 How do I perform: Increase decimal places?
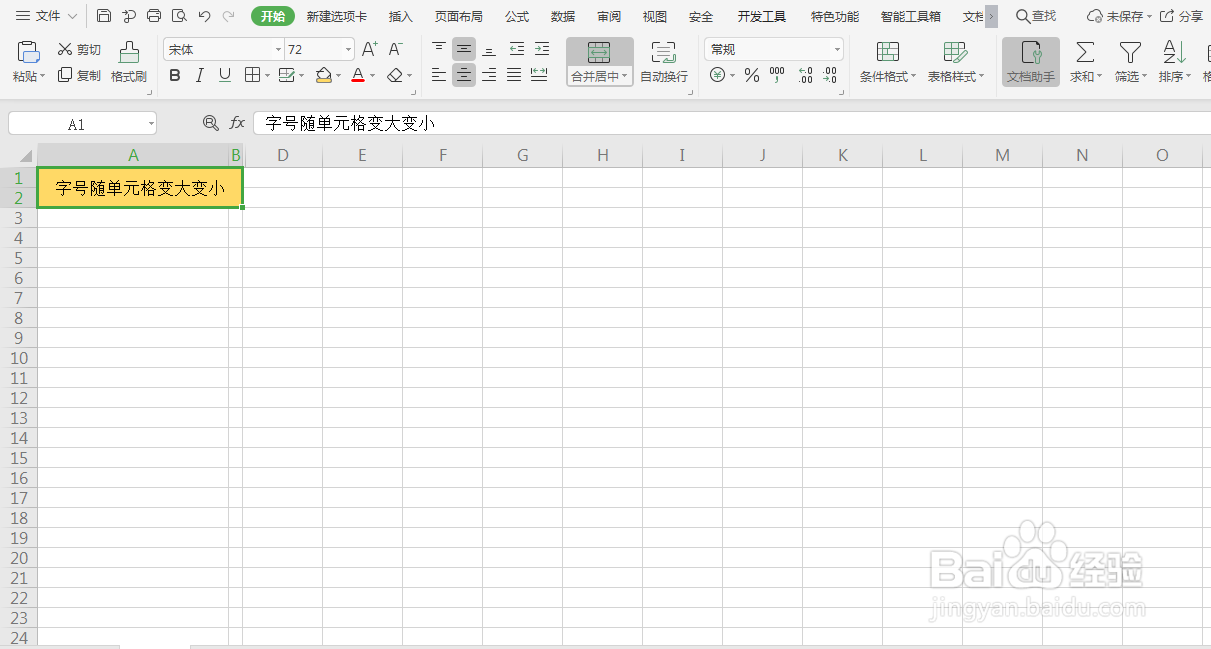[806, 75]
